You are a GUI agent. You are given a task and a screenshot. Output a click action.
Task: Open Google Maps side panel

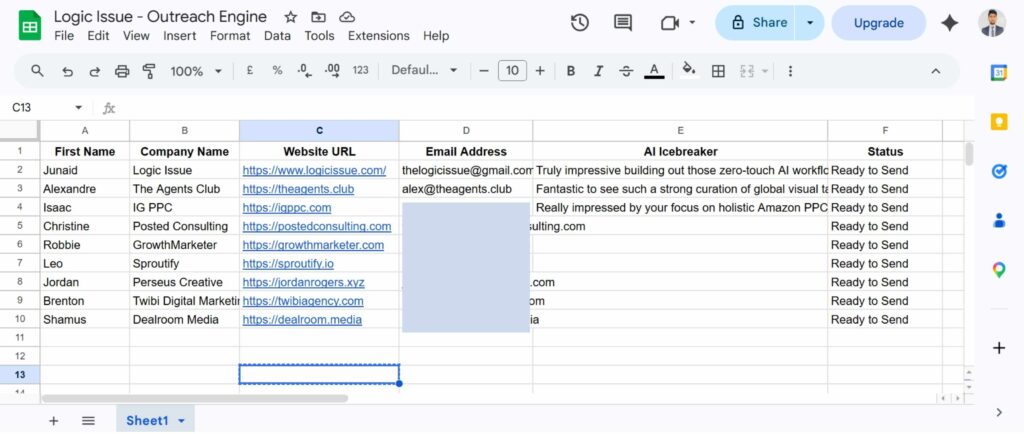click(999, 269)
